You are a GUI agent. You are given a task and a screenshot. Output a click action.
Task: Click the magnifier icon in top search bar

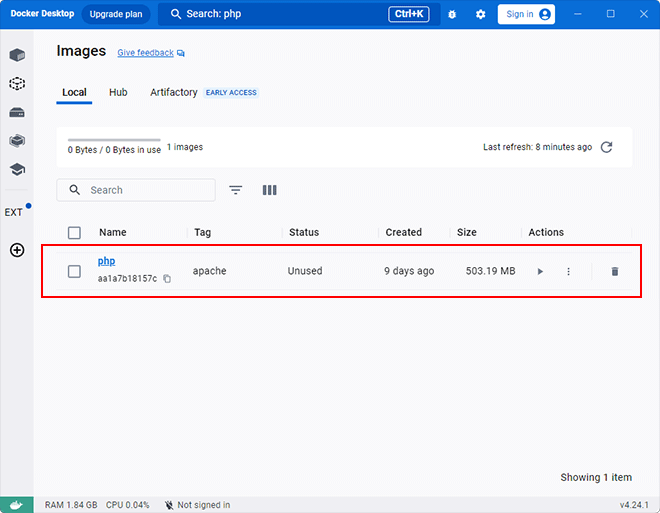click(176, 14)
